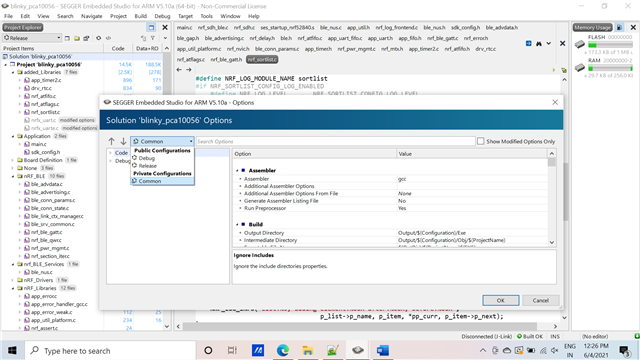This screenshot has height=360, width=640.
Task: Click the Windows search box on taskbar
Action: [x=110, y=351]
